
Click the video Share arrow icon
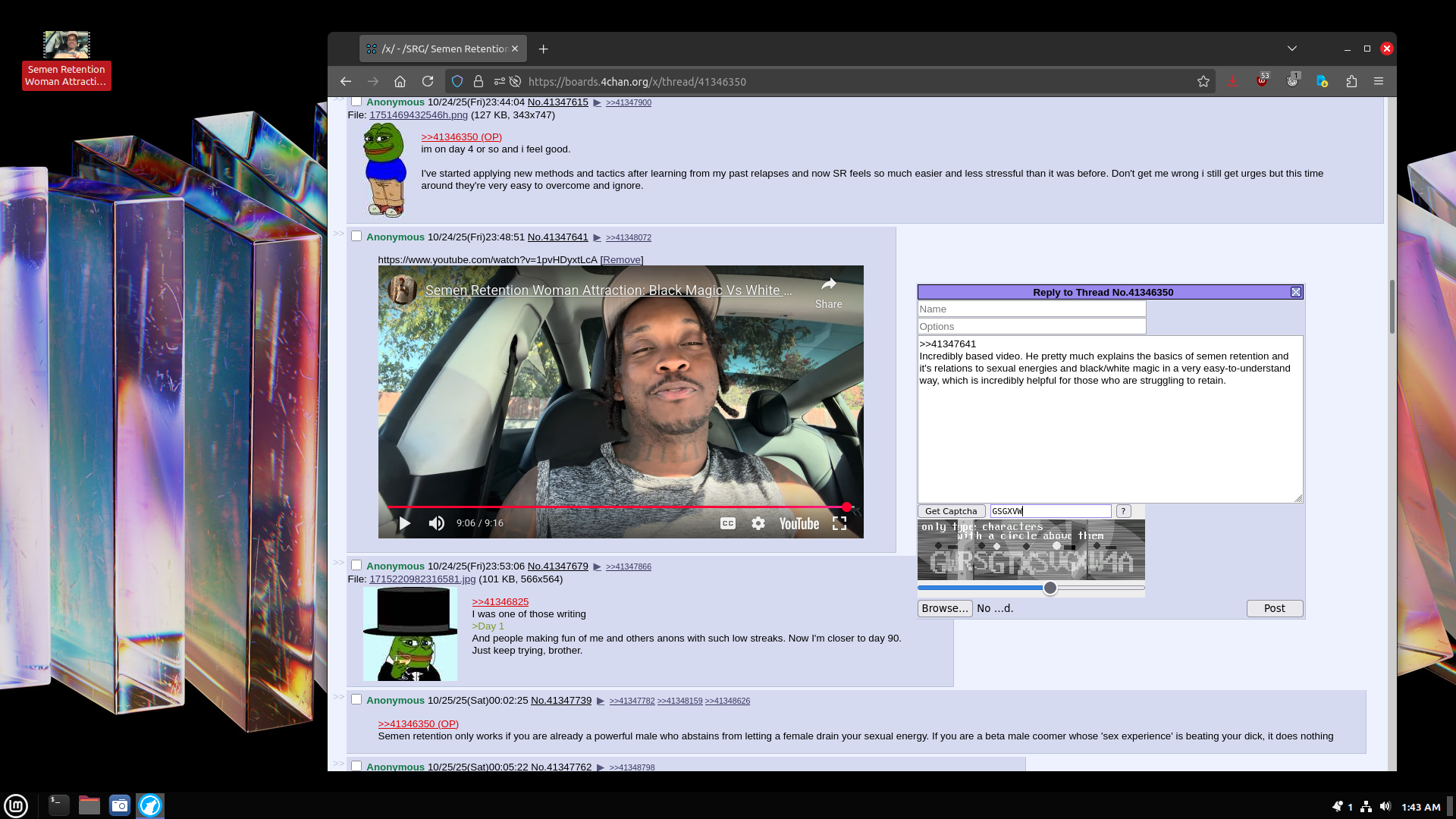pyautogui.click(x=828, y=284)
